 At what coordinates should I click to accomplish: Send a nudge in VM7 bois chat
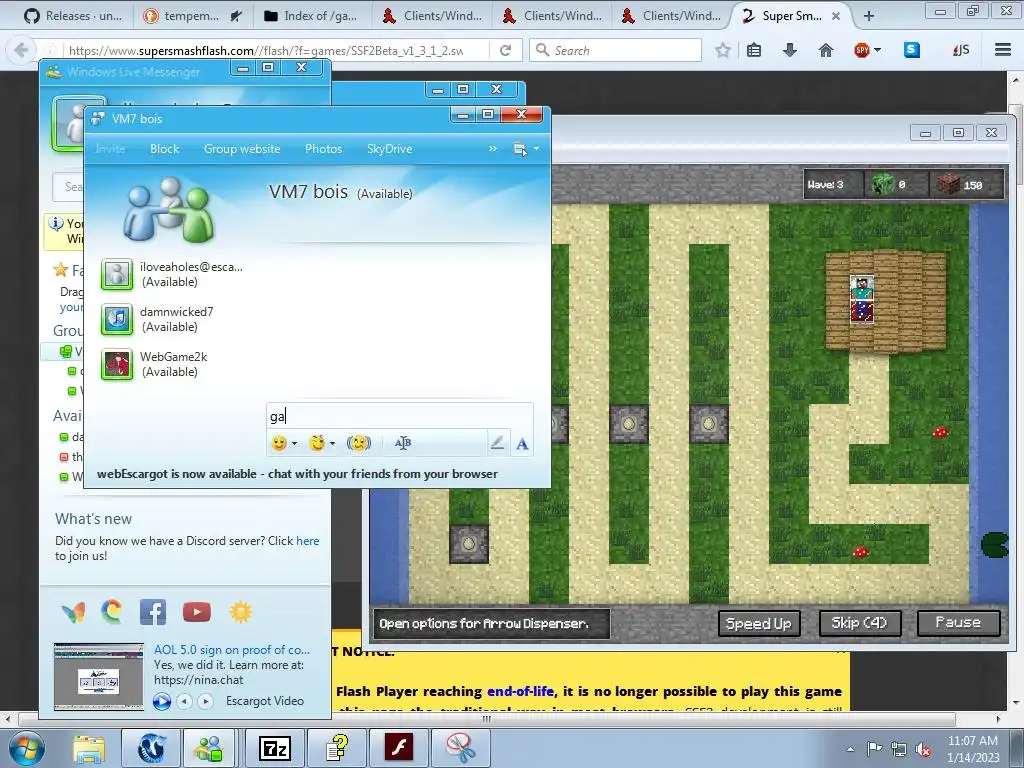click(x=359, y=443)
